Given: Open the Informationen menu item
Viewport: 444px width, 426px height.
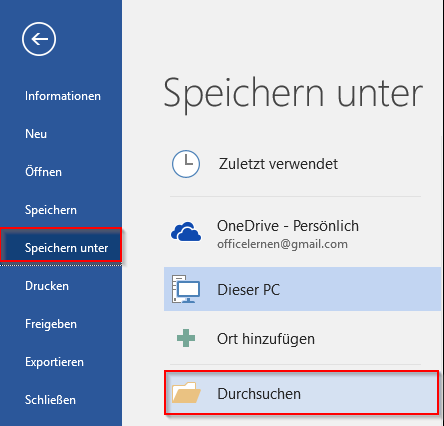Looking at the screenshot, I should point(63,96).
